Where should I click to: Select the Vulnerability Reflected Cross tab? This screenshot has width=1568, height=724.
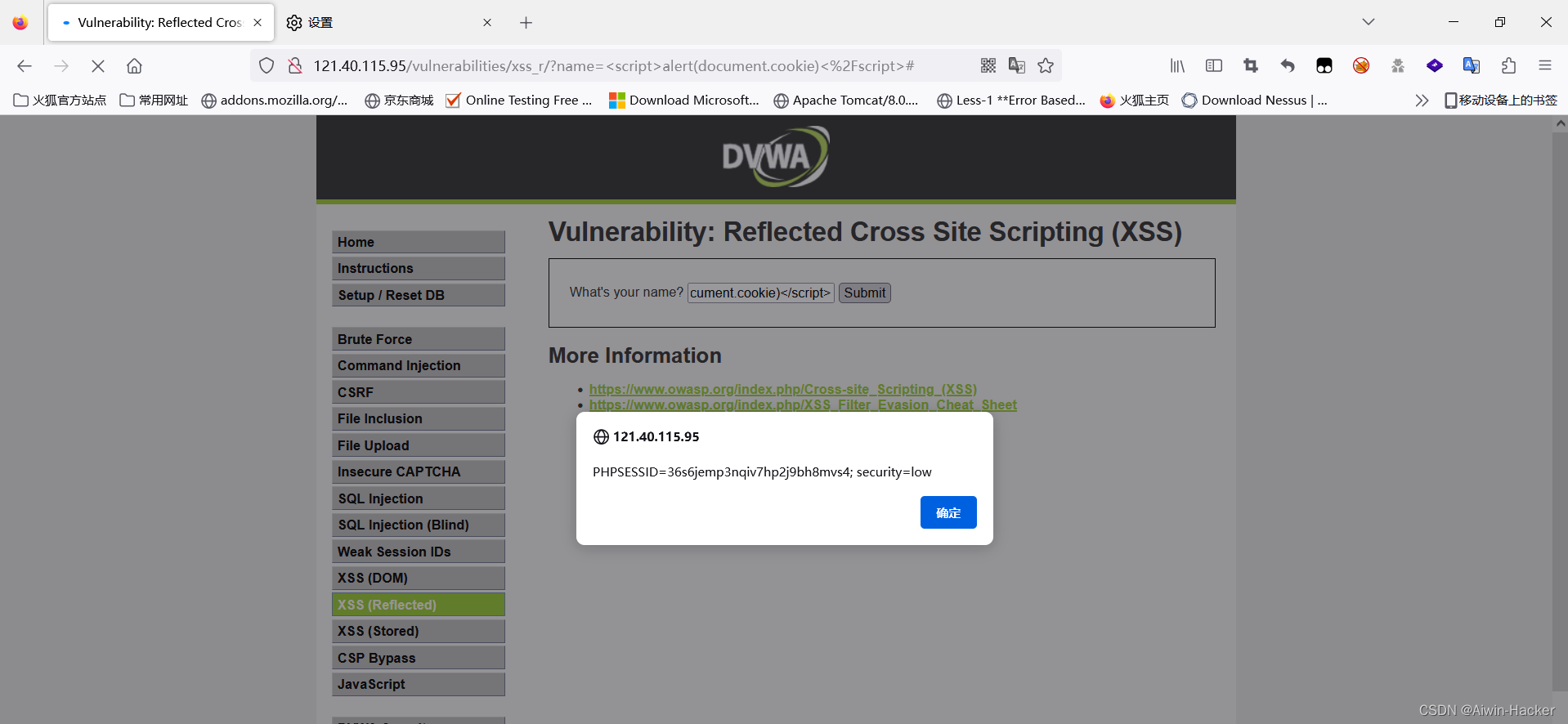point(161,23)
